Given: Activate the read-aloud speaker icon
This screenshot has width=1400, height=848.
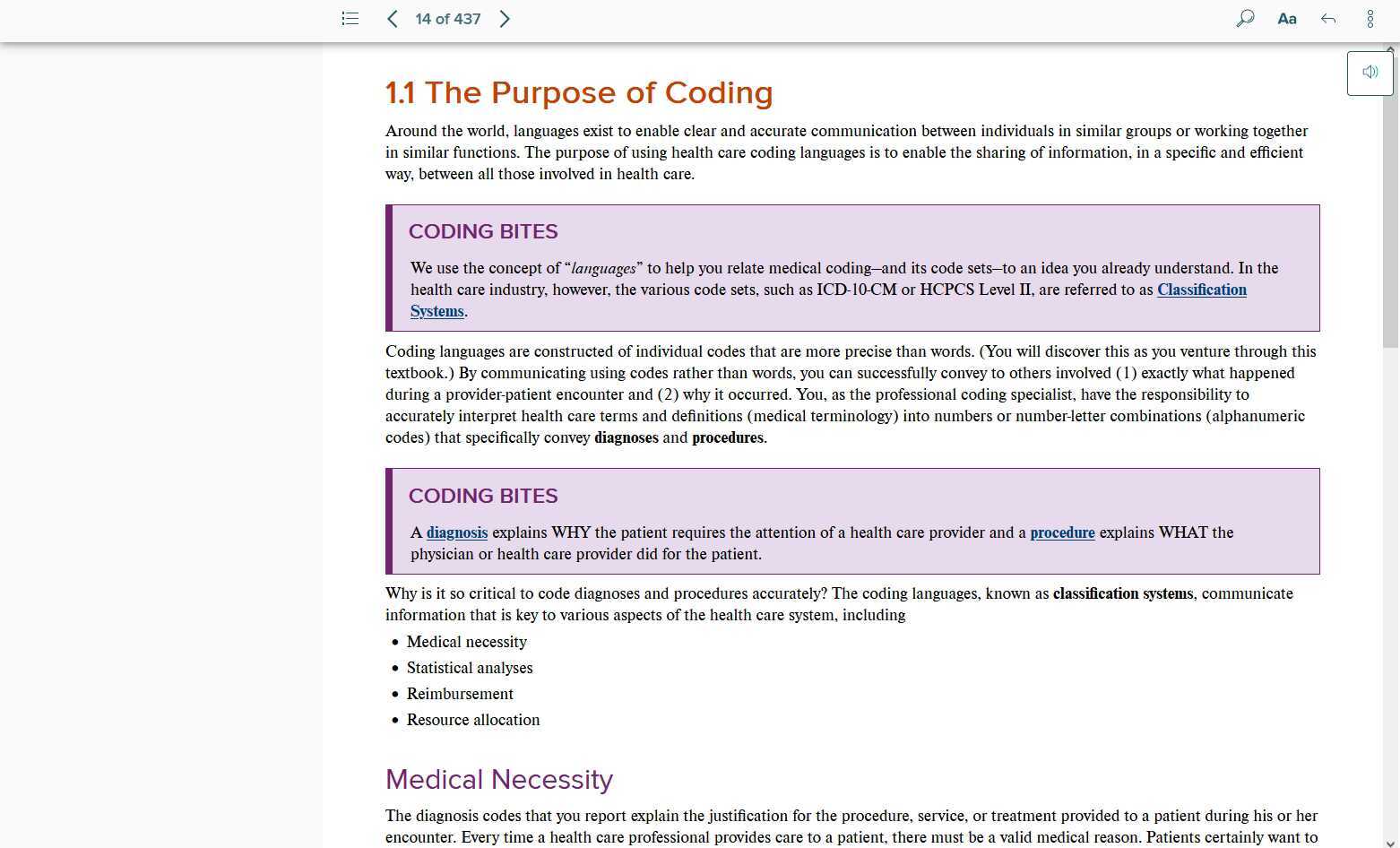Looking at the screenshot, I should click(x=1370, y=72).
